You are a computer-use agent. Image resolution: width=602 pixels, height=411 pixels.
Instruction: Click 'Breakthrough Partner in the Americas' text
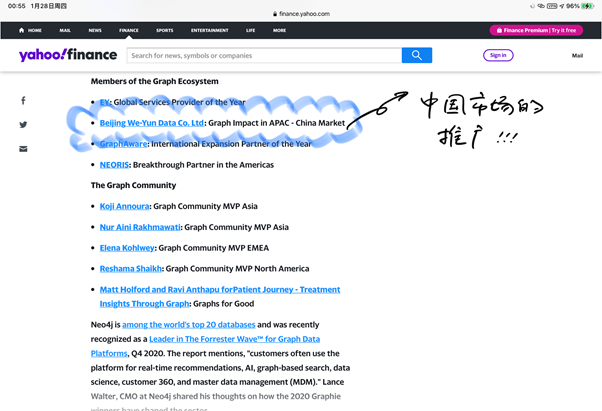203,165
